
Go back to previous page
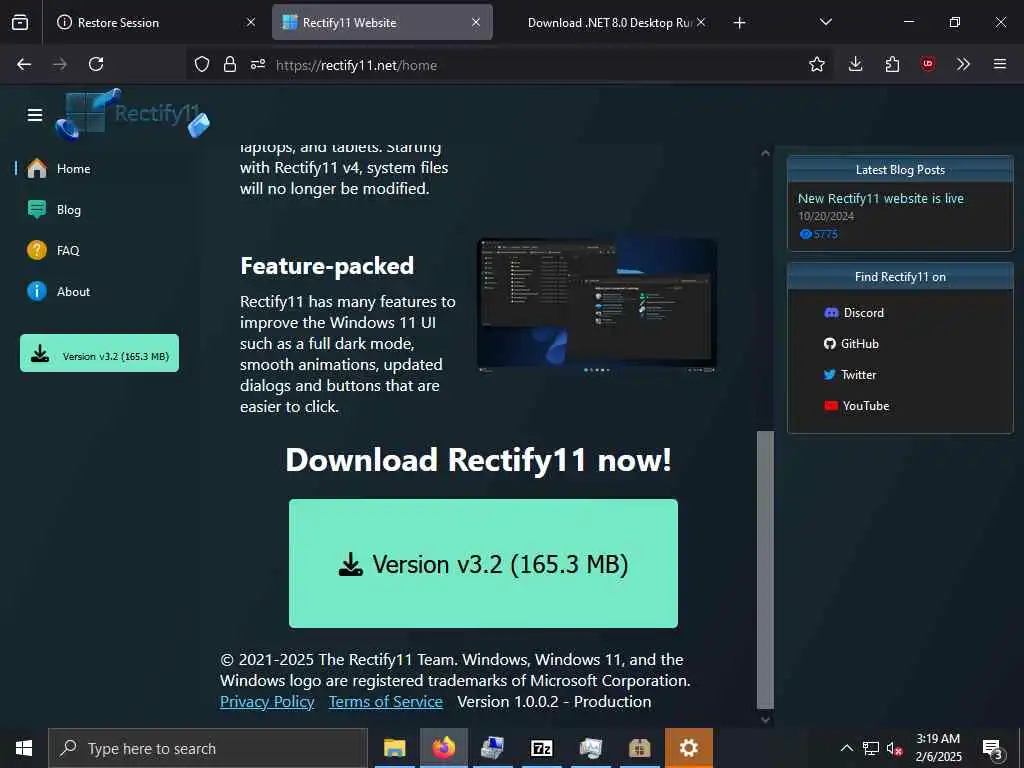[24, 64]
